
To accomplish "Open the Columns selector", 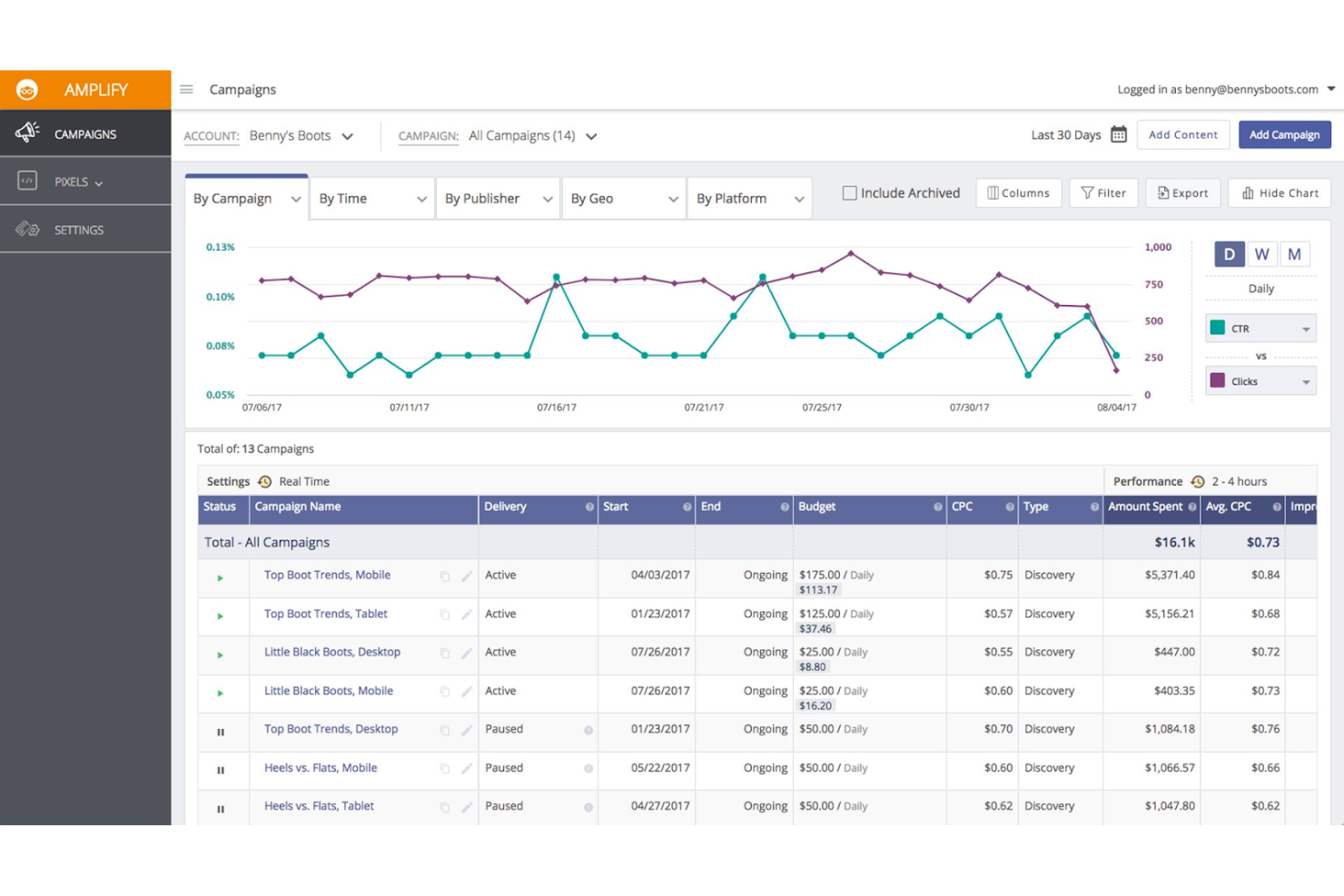I will pyautogui.click(x=1018, y=192).
